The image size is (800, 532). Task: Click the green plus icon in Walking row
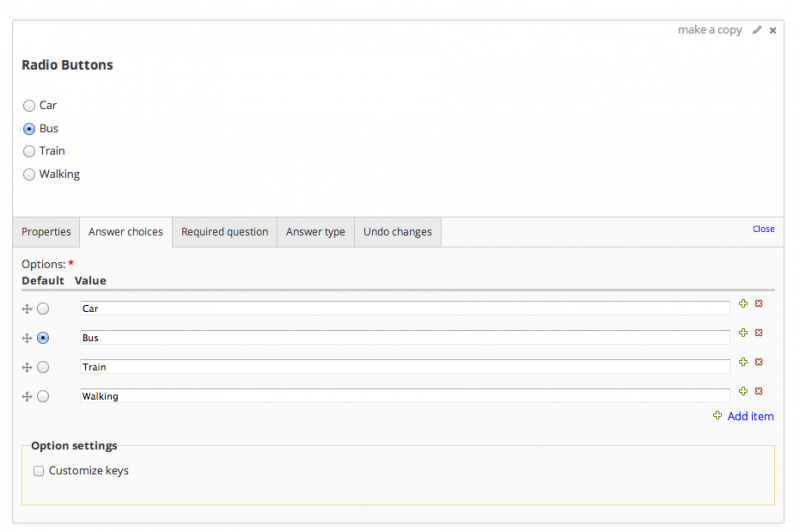pyautogui.click(x=743, y=391)
